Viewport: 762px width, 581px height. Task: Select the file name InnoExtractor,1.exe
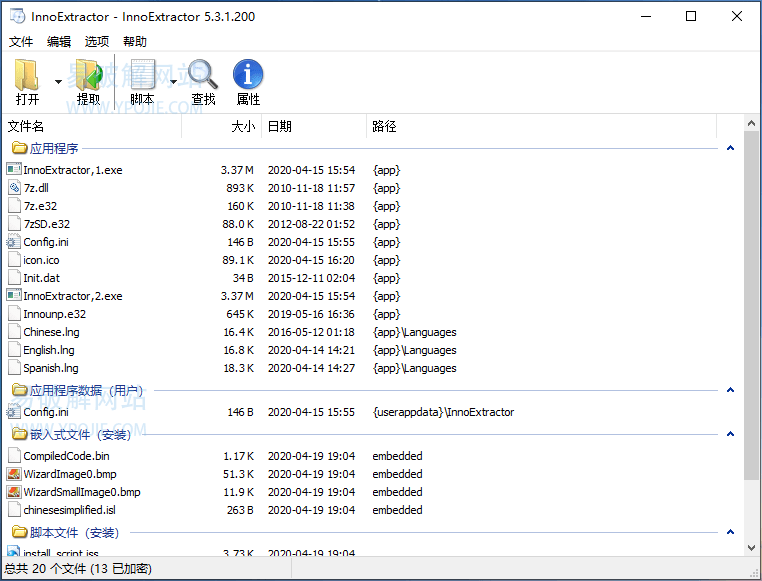coord(73,170)
